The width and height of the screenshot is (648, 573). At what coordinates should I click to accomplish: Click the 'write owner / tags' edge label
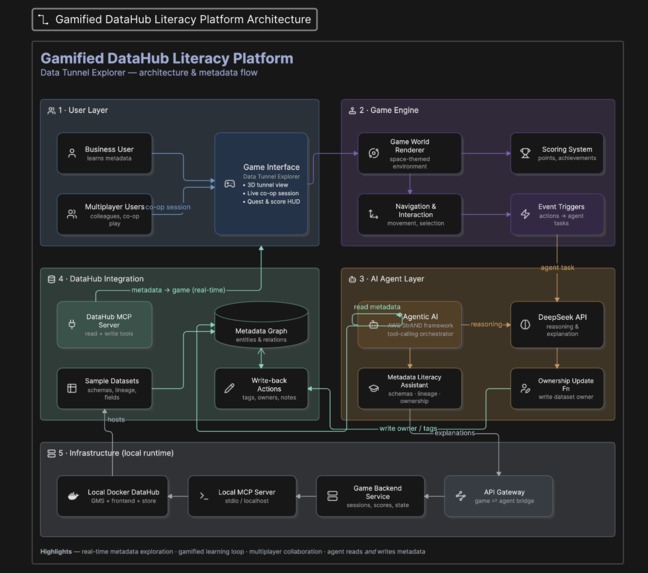tap(408, 428)
